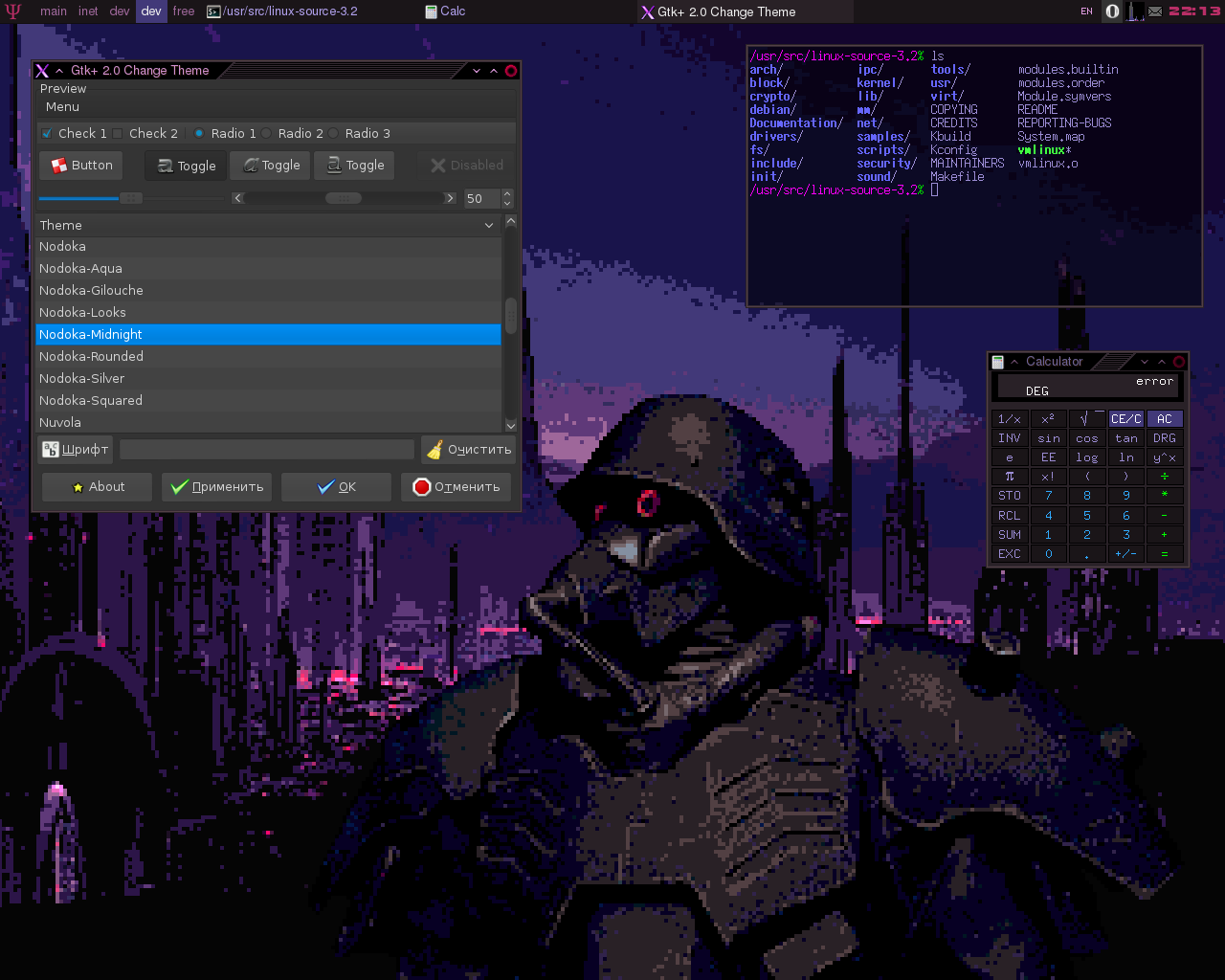
Task: Click the multiply asterisk key in Calculator
Action: pos(1165,496)
